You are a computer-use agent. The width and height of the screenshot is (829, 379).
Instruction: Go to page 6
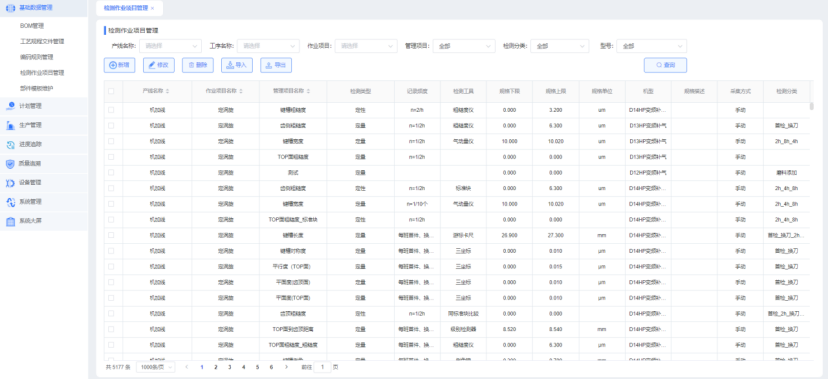click(x=271, y=367)
